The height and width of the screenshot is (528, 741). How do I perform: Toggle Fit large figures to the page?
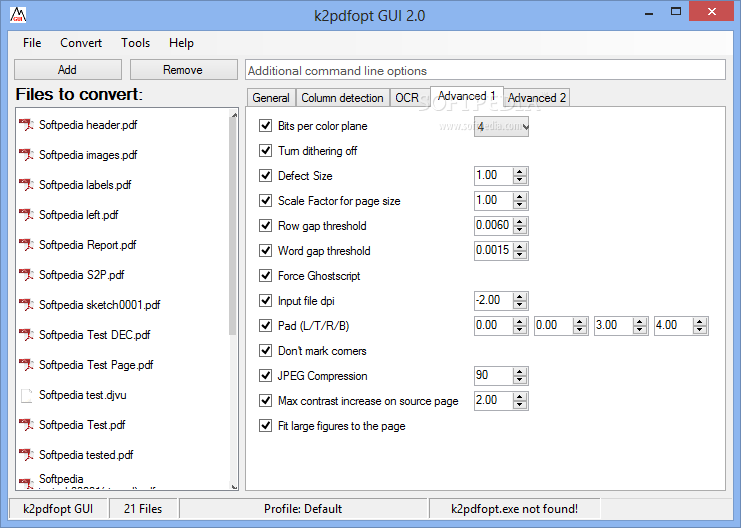266,426
